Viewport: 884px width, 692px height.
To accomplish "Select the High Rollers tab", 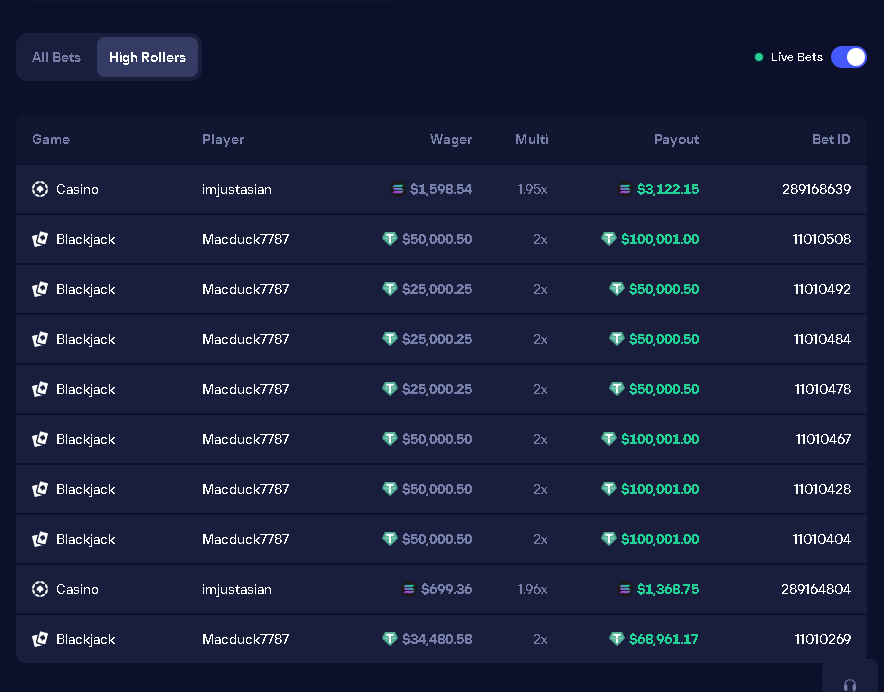I will coord(147,57).
